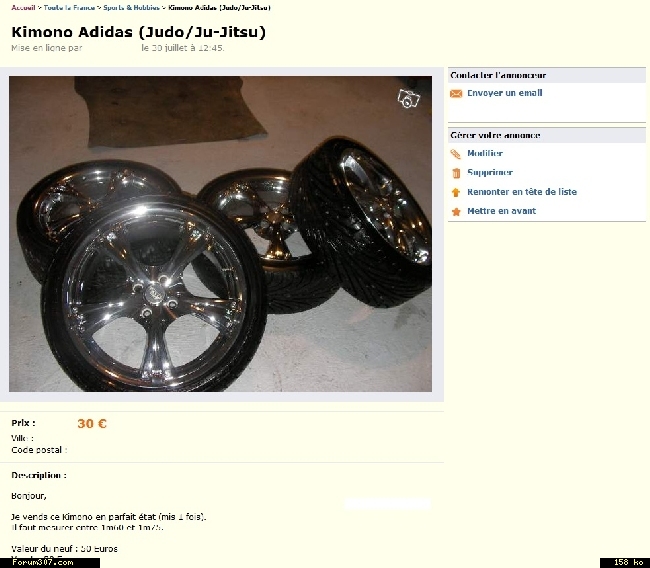Go to Accueil in breadcrumb
The width and height of the screenshot is (650, 568).
[23, 7]
